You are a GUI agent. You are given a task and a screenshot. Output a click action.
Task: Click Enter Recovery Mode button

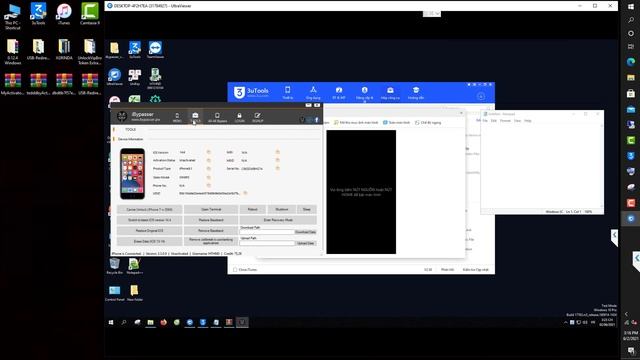278,220
